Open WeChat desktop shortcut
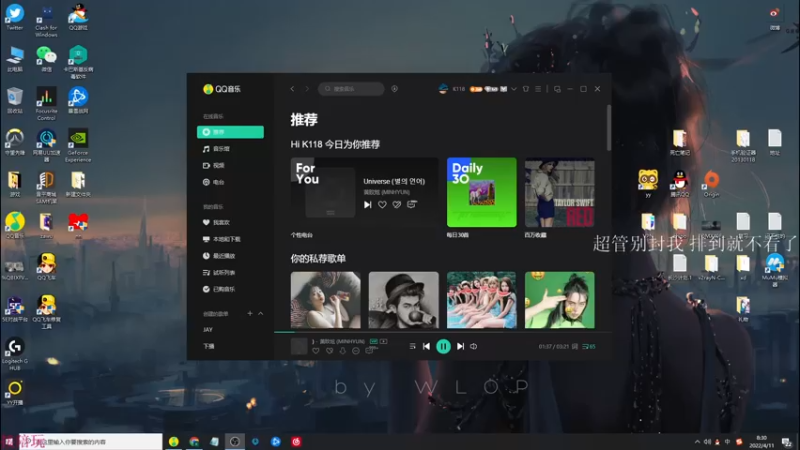800x450 pixels. pos(46,59)
